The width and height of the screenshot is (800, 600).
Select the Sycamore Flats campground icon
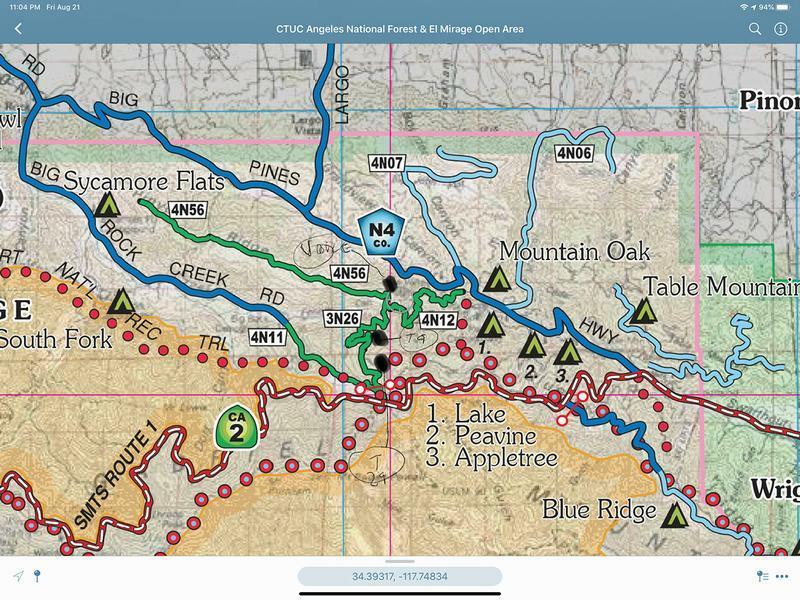pos(108,207)
